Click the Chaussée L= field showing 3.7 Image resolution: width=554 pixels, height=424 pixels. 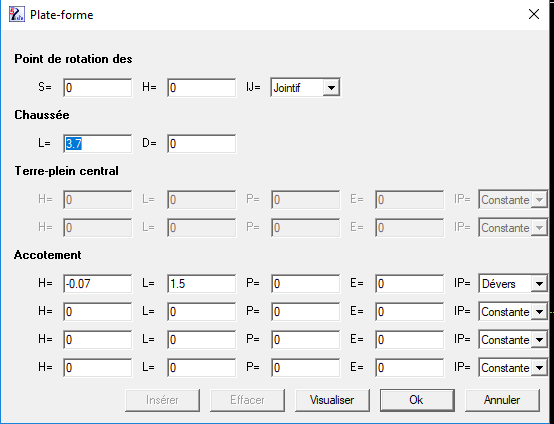click(98, 143)
